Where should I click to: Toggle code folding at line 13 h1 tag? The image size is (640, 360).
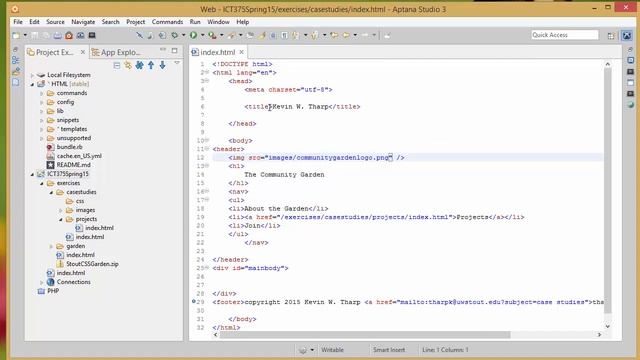tap(207, 166)
